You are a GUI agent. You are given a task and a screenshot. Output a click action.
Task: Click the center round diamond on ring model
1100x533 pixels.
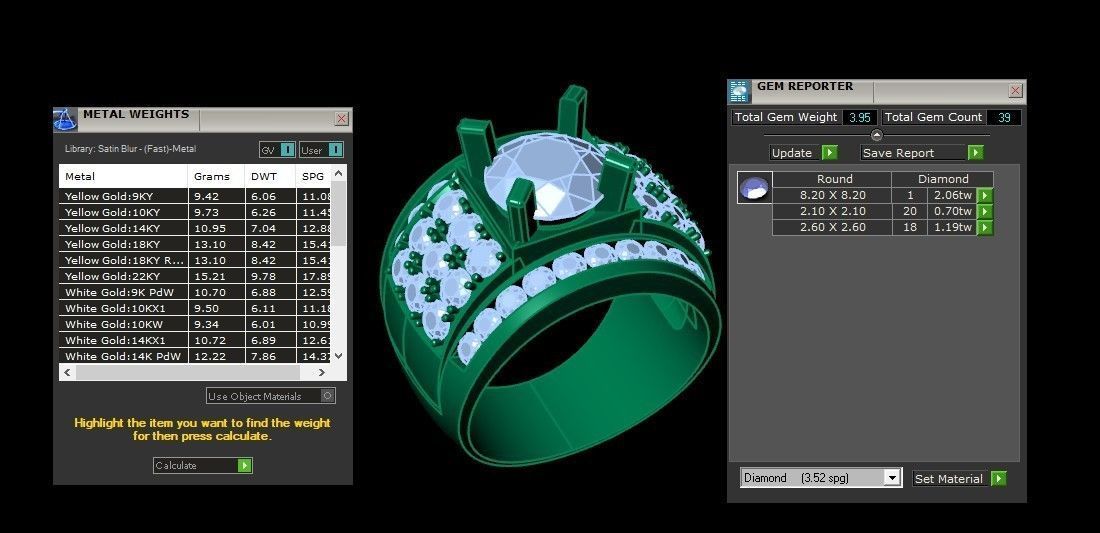(547, 175)
